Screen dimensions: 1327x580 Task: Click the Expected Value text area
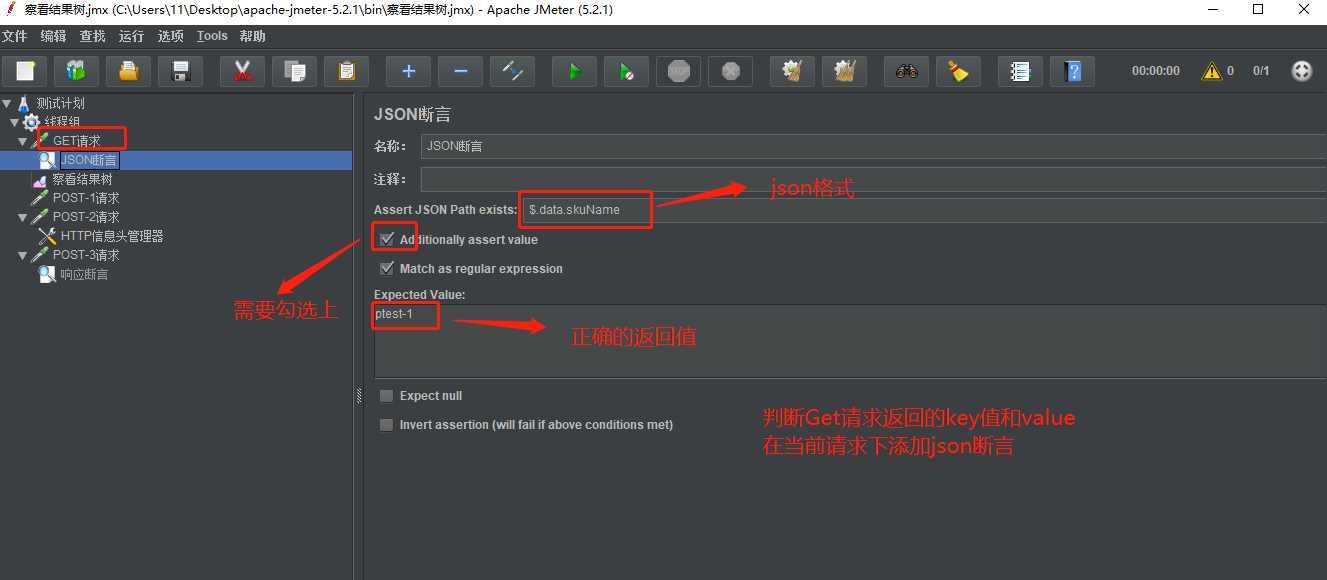850,341
